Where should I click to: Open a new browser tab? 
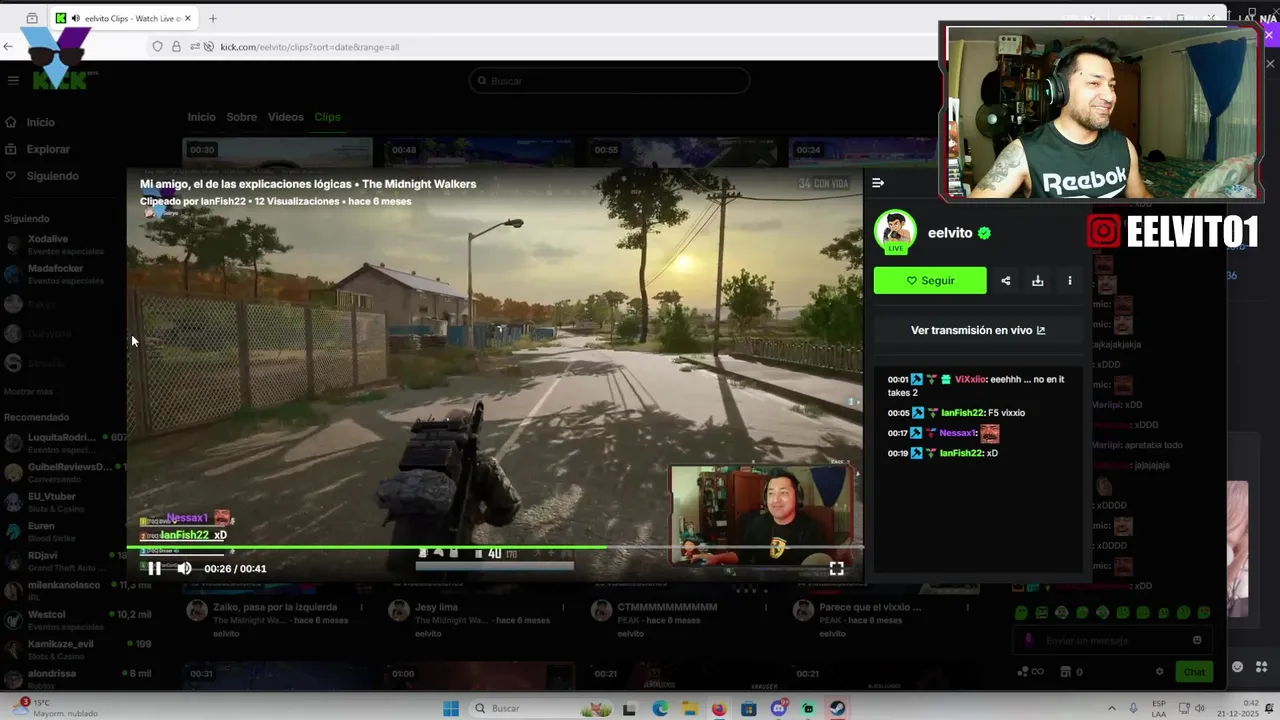point(212,18)
